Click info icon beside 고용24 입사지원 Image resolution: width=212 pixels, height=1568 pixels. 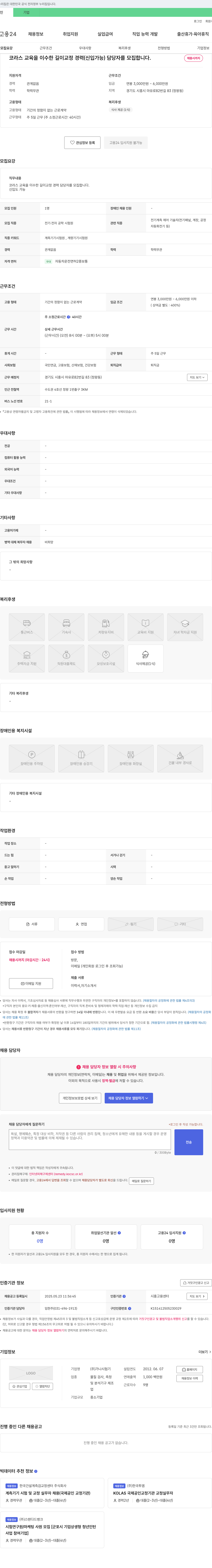(x=184, y=1233)
